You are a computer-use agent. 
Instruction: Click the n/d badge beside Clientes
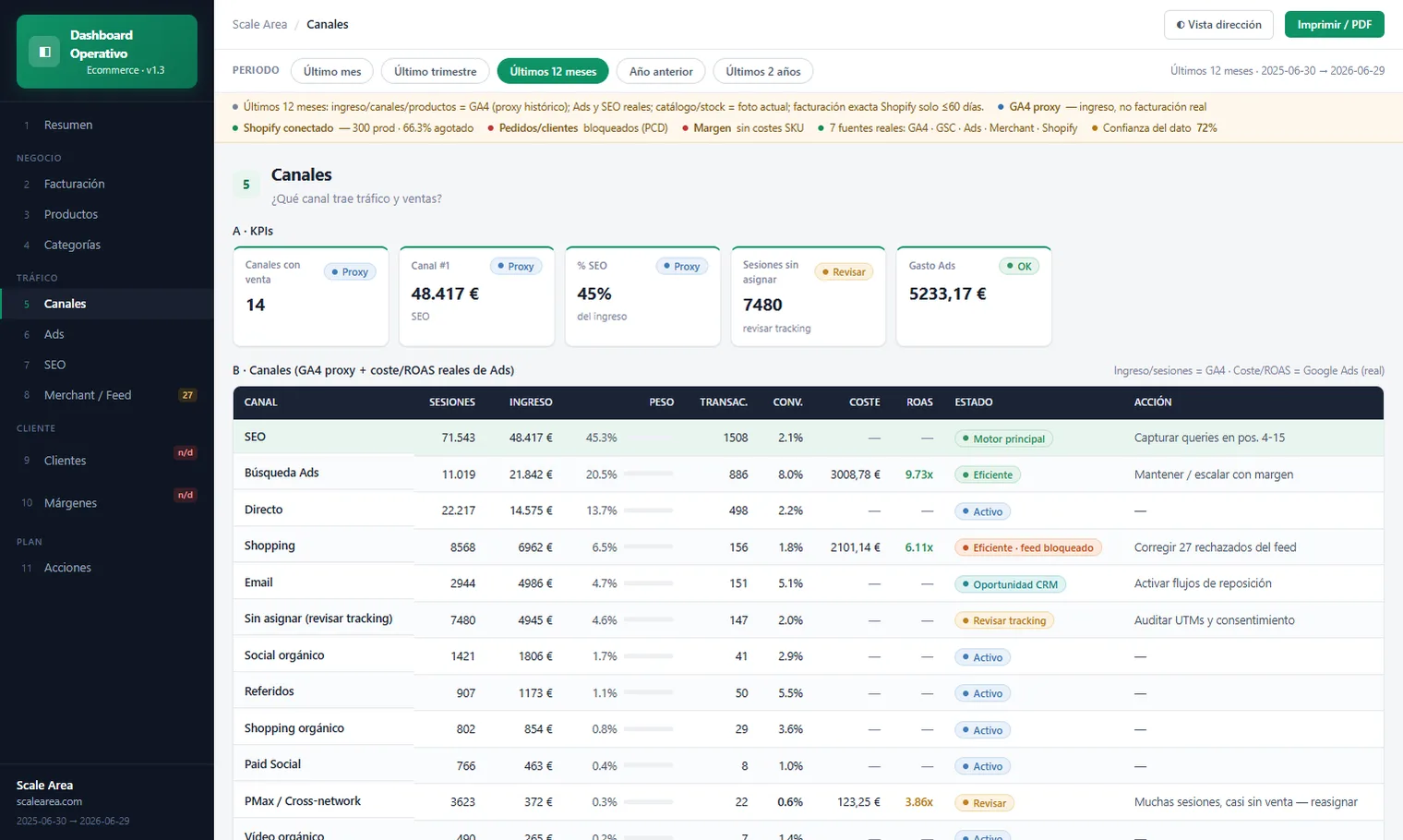coord(186,452)
